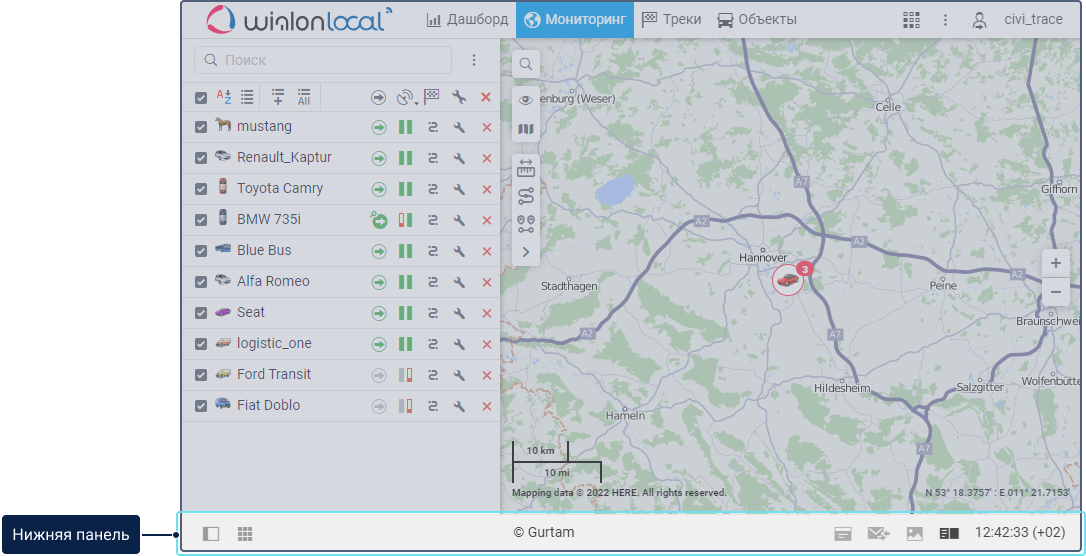Viewport: 1086px width, 556px height.
Task: Click the apps grid icon in the top bar
Action: (x=911, y=20)
